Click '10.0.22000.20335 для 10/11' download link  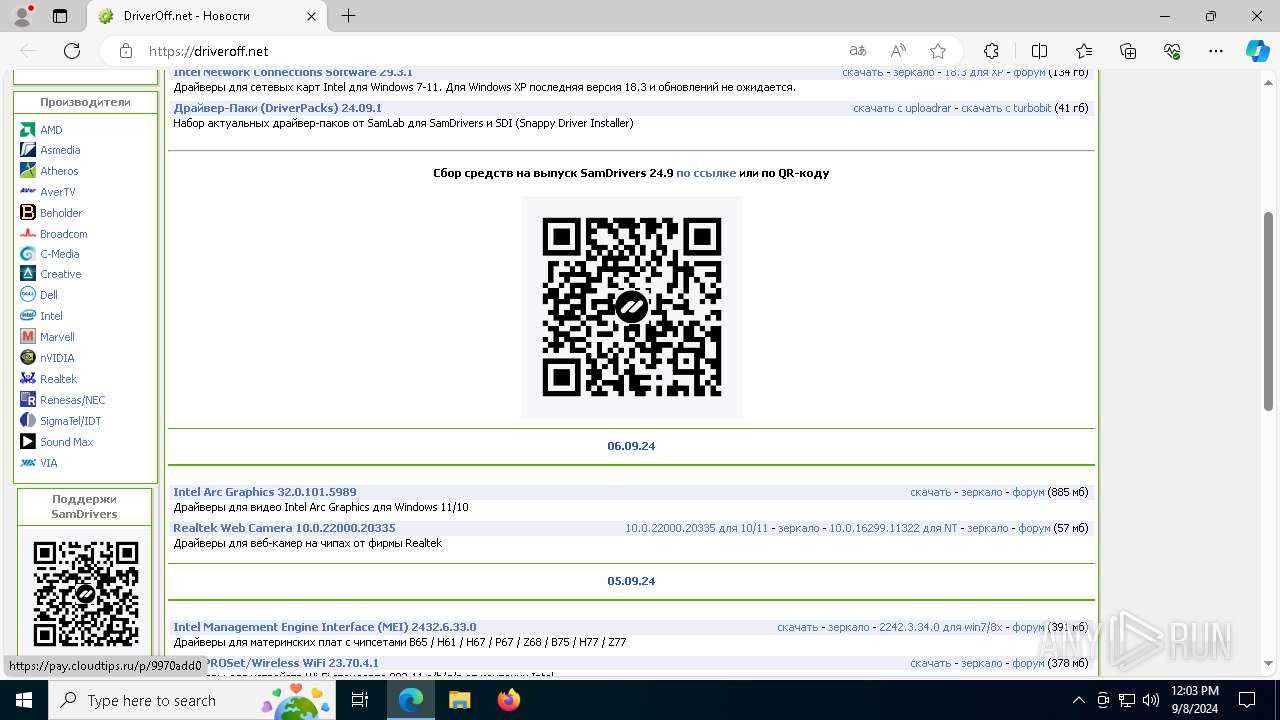[x=697, y=528]
